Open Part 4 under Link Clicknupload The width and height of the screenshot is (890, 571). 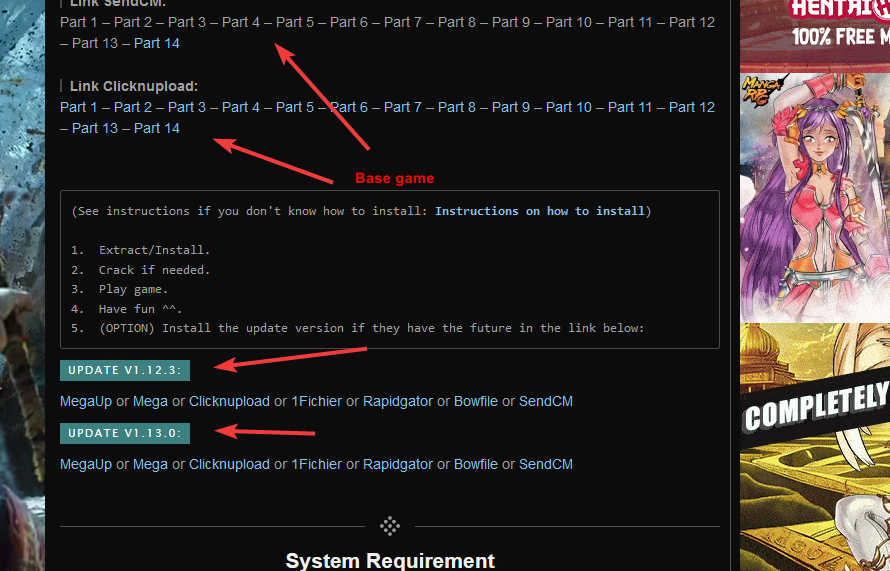(x=241, y=107)
